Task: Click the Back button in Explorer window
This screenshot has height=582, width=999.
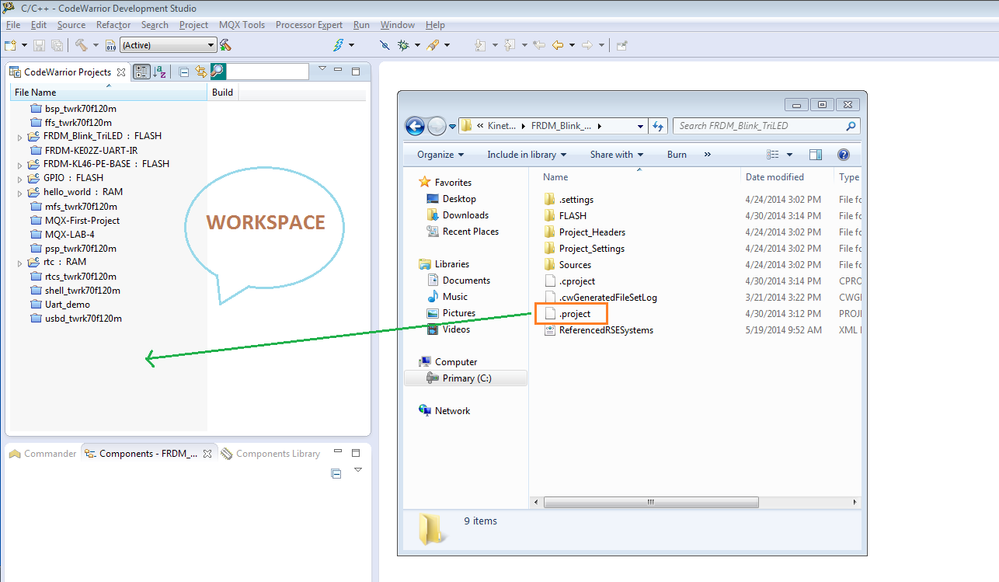Action: (415, 126)
